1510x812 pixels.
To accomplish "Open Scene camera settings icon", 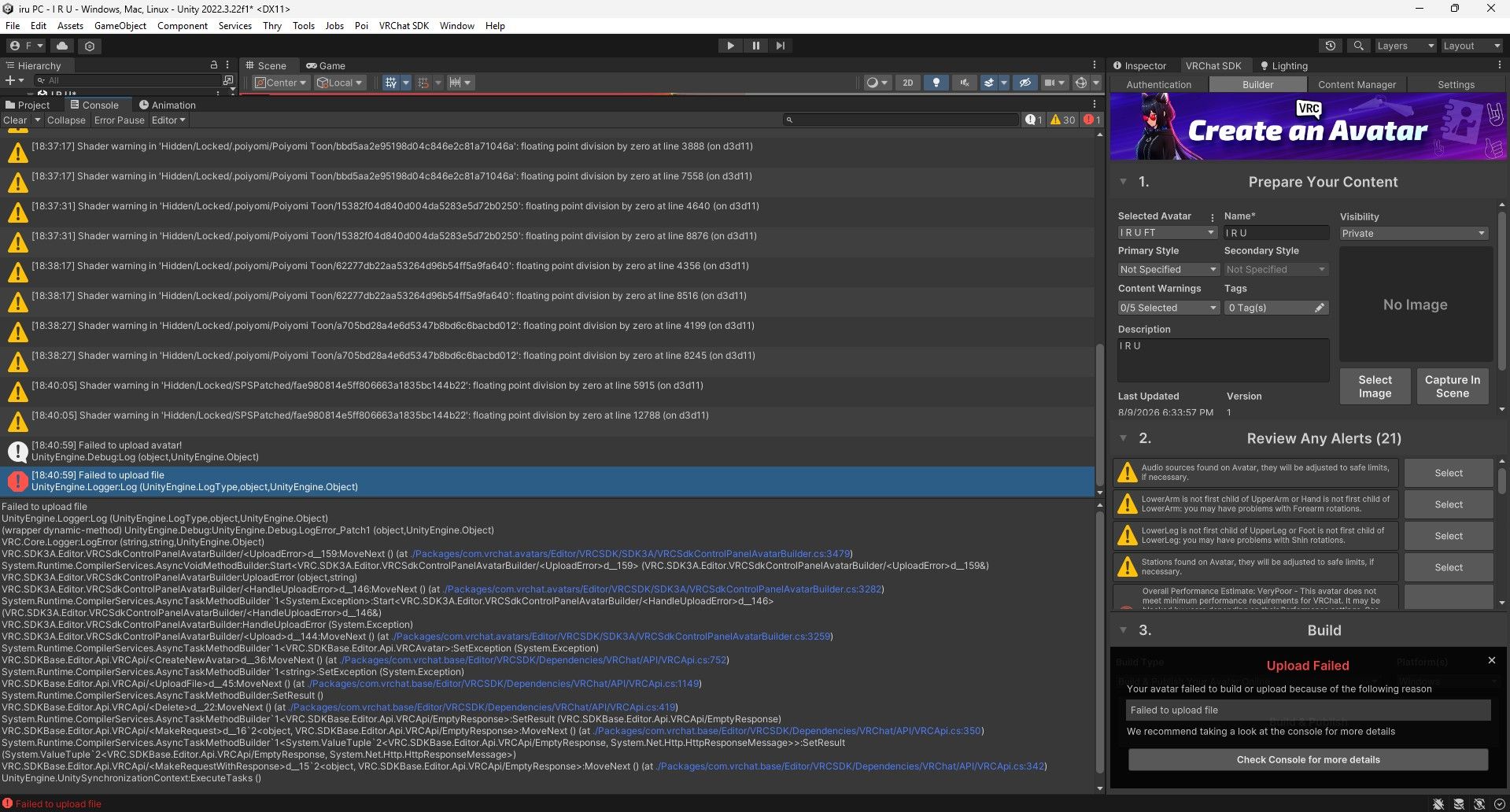I will [x=1049, y=83].
